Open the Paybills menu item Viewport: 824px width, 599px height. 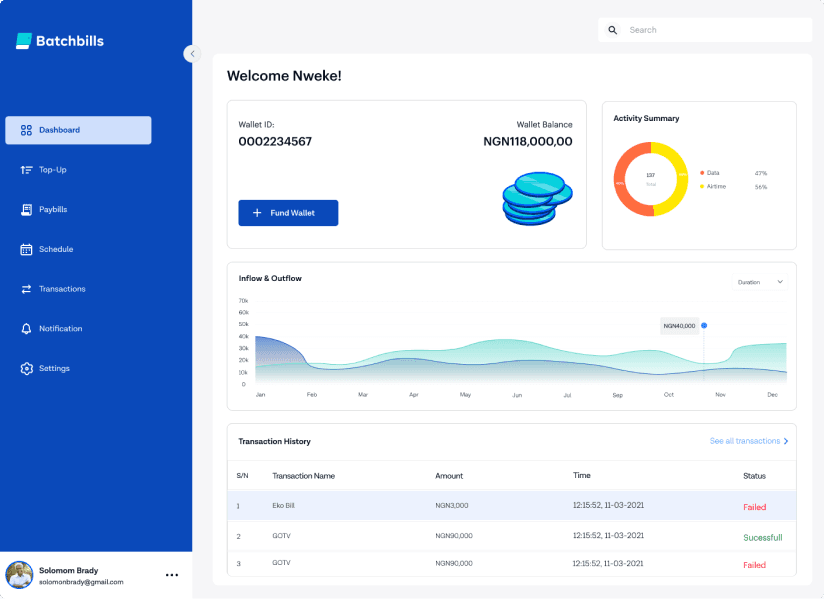tap(53, 210)
